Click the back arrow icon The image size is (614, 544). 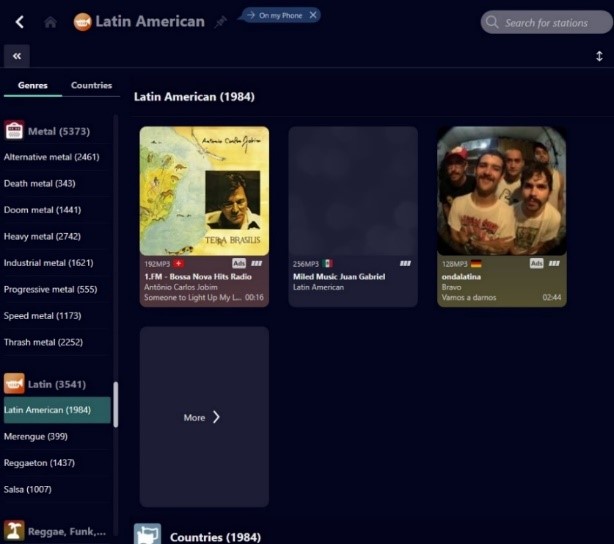point(19,22)
